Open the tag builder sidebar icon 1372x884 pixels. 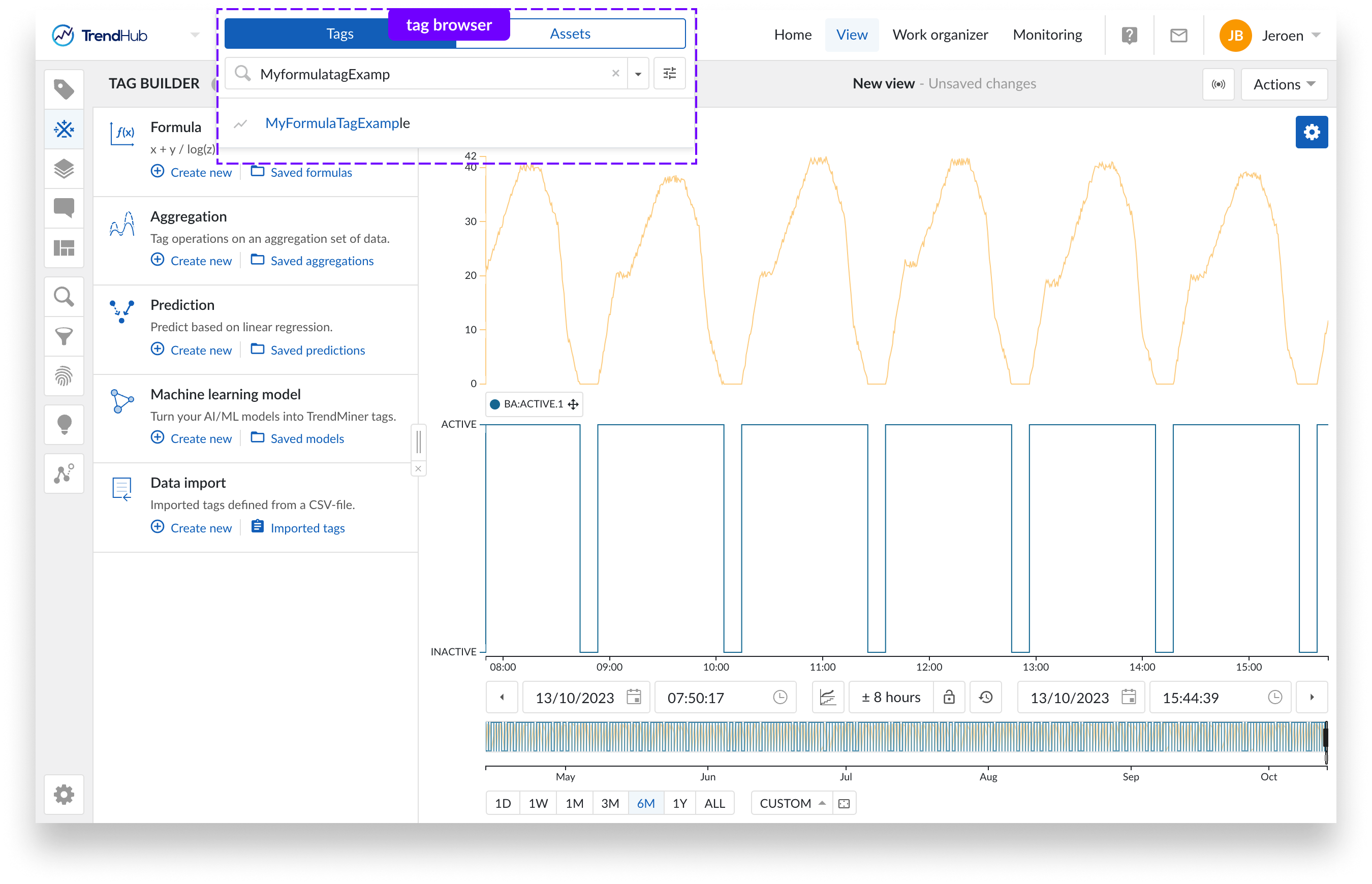click(x=64, y=129)
